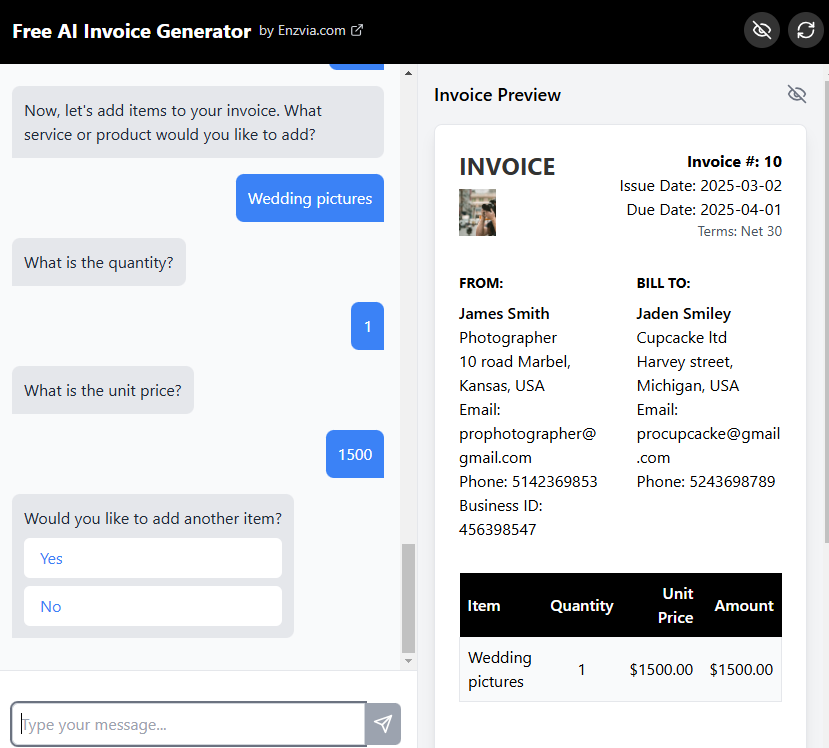Select the business logo thumbnail on the invoice

[x=477, y=213]
